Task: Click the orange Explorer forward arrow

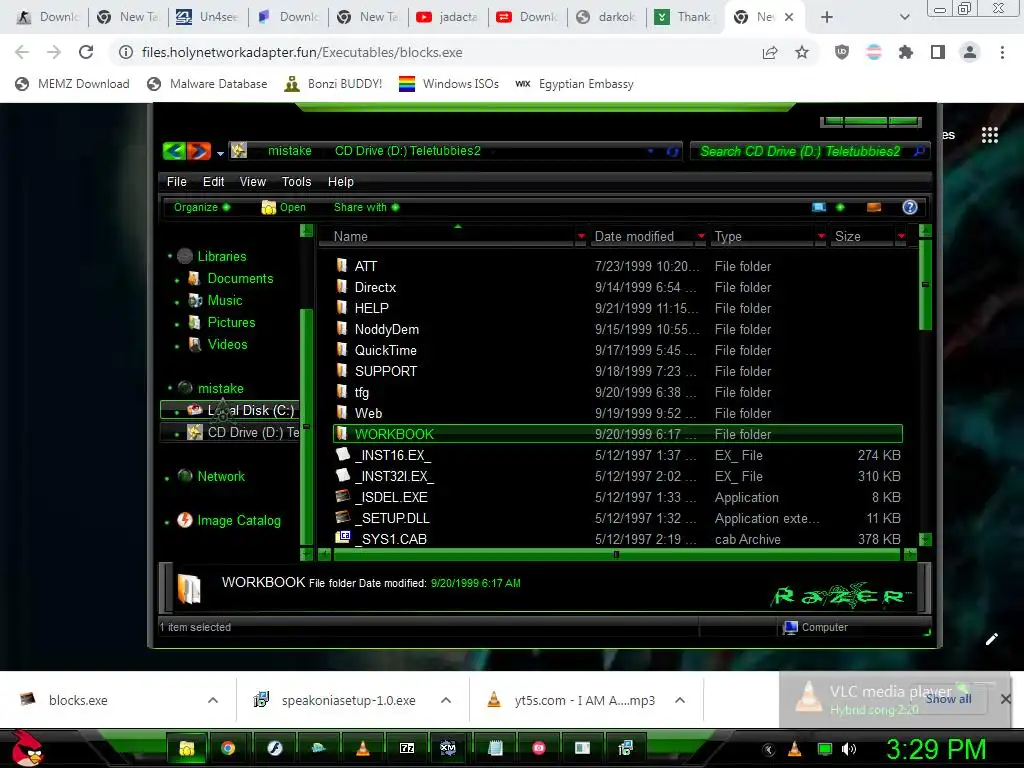Action: pyautogui.click(x=199, y=151)
